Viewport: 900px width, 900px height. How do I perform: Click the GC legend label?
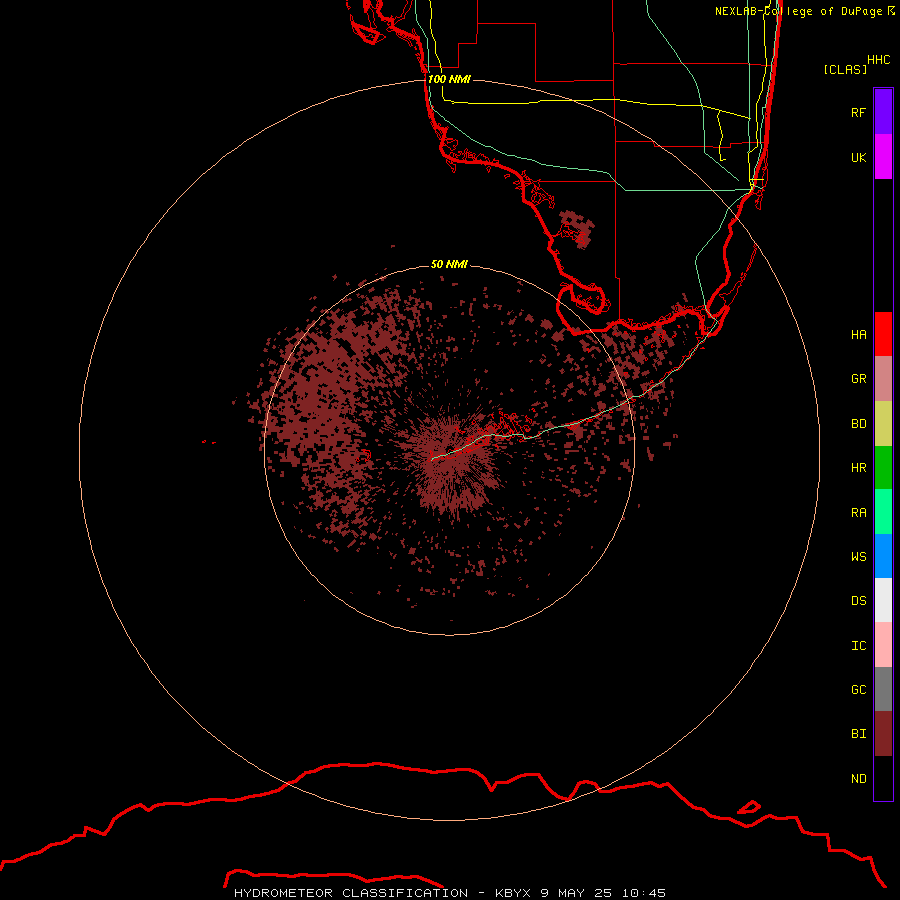pyautogui.click(x=859, y=690)
